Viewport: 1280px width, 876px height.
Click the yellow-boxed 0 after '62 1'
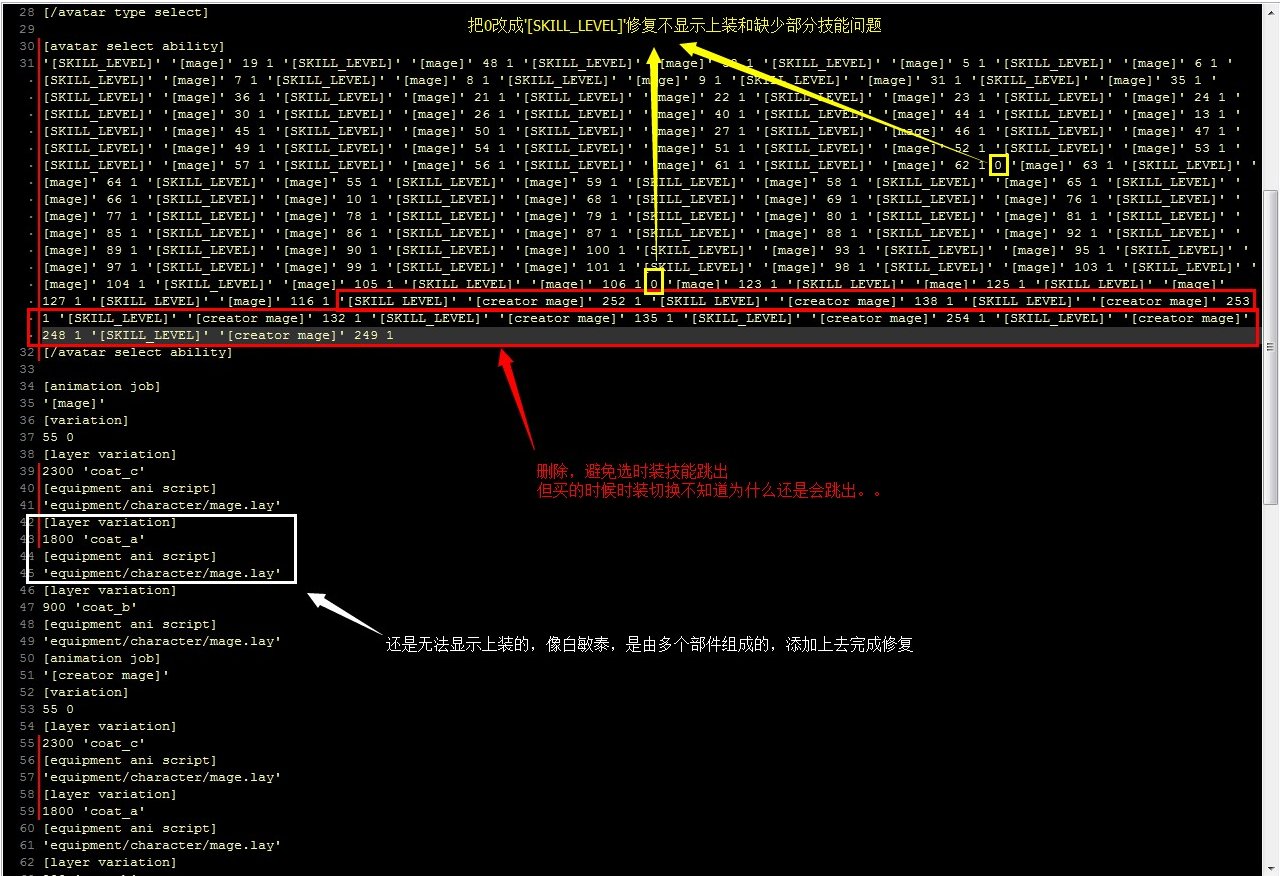coord(998,166)
